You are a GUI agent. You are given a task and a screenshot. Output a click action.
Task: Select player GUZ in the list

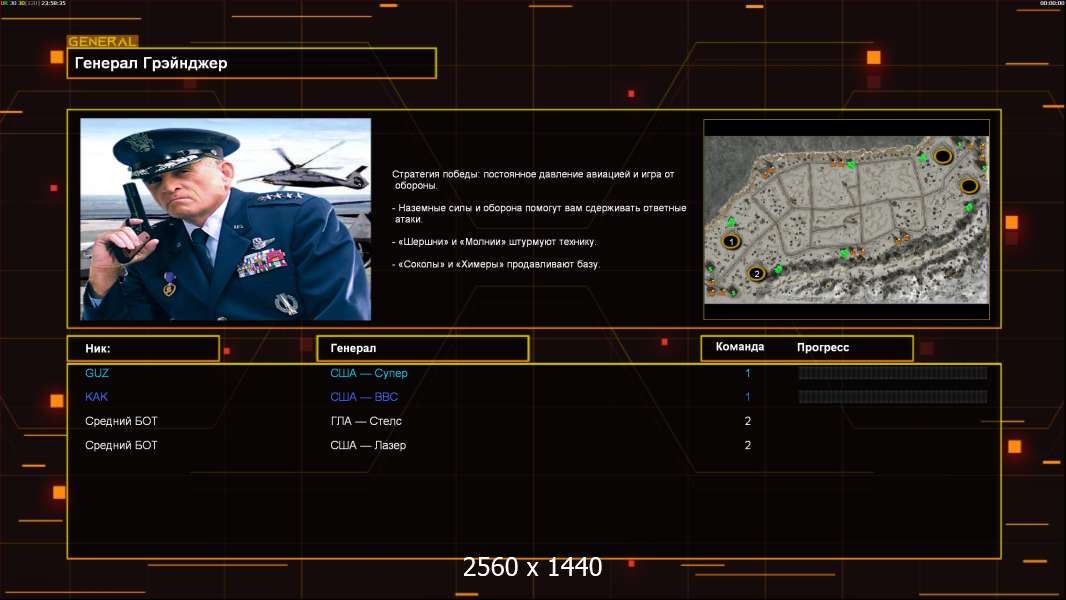(97, 373)
